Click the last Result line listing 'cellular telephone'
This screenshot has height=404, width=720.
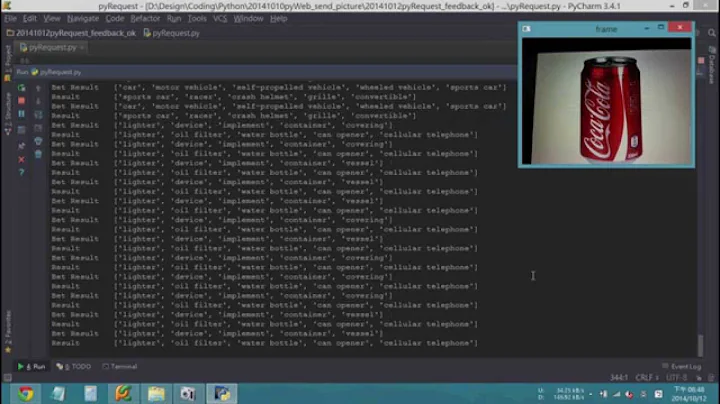(x=264, y=343)
